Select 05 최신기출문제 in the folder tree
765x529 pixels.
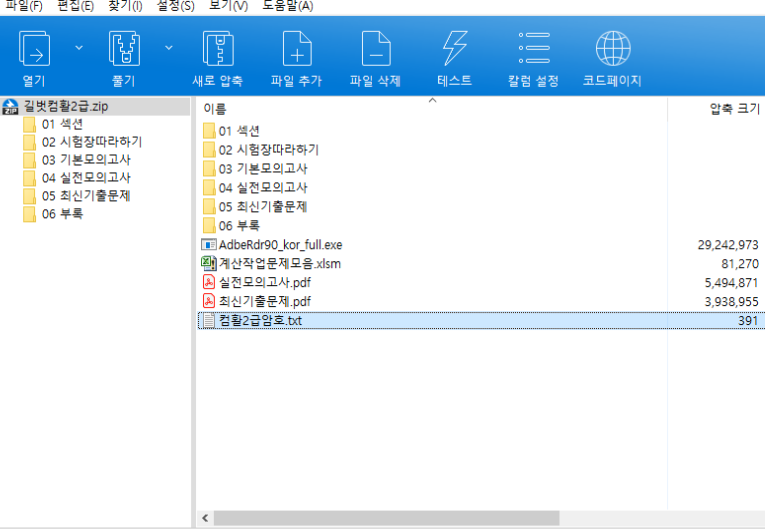(86, 196)
